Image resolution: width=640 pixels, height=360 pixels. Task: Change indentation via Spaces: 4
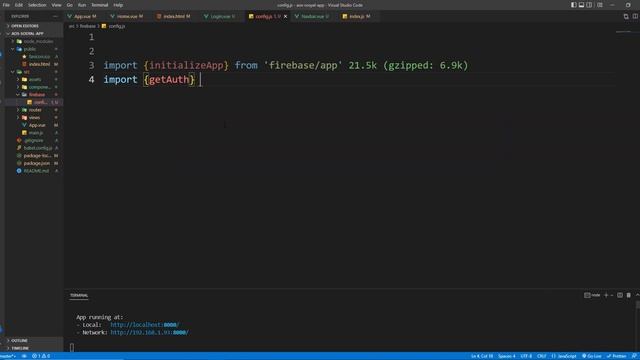(x=507, y=356)
